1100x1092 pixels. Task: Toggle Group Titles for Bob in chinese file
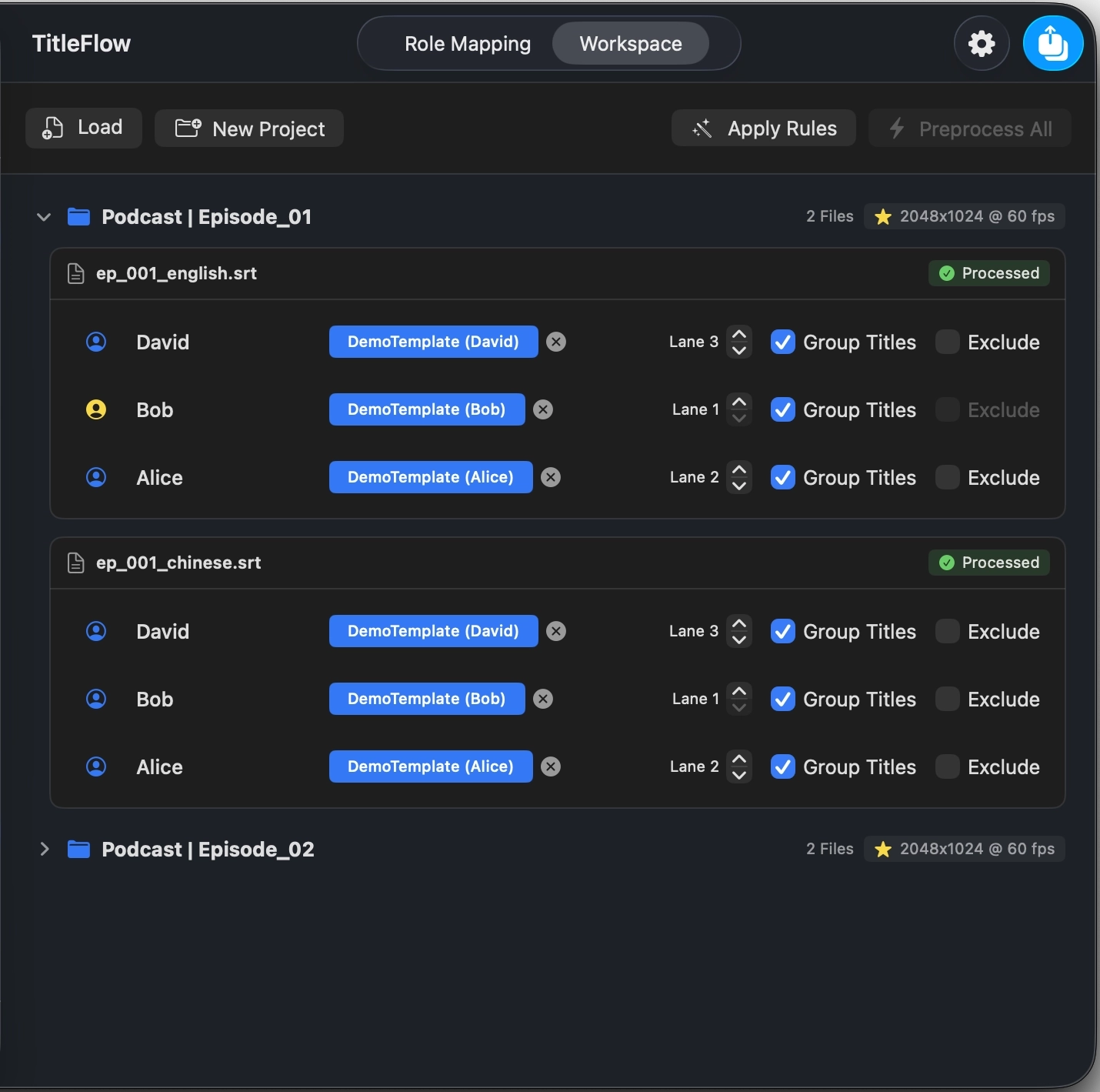[783, 699]
